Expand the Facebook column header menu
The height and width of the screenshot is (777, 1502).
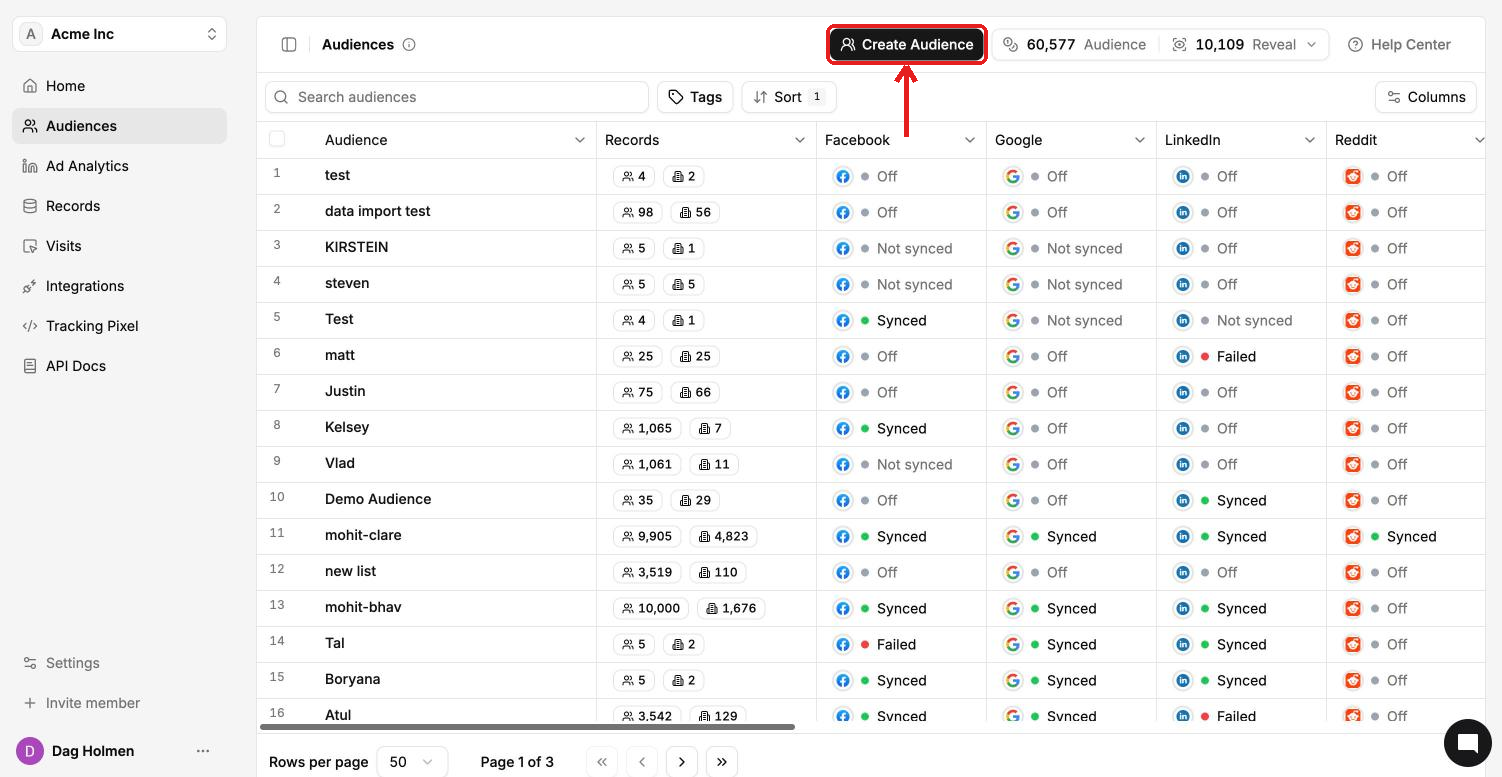coord(970,140)
